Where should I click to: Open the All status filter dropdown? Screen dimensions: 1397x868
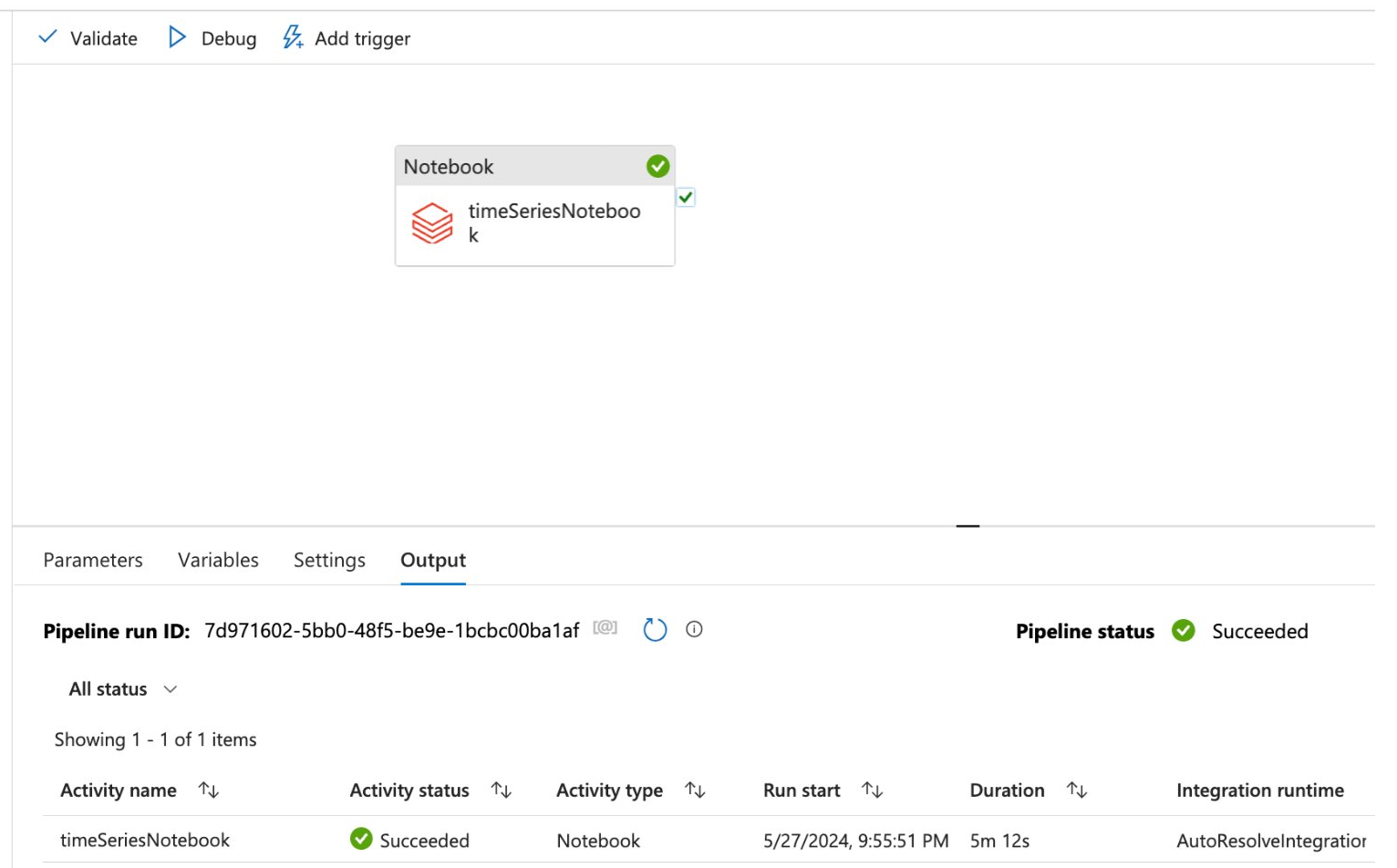tap(122, 689)
